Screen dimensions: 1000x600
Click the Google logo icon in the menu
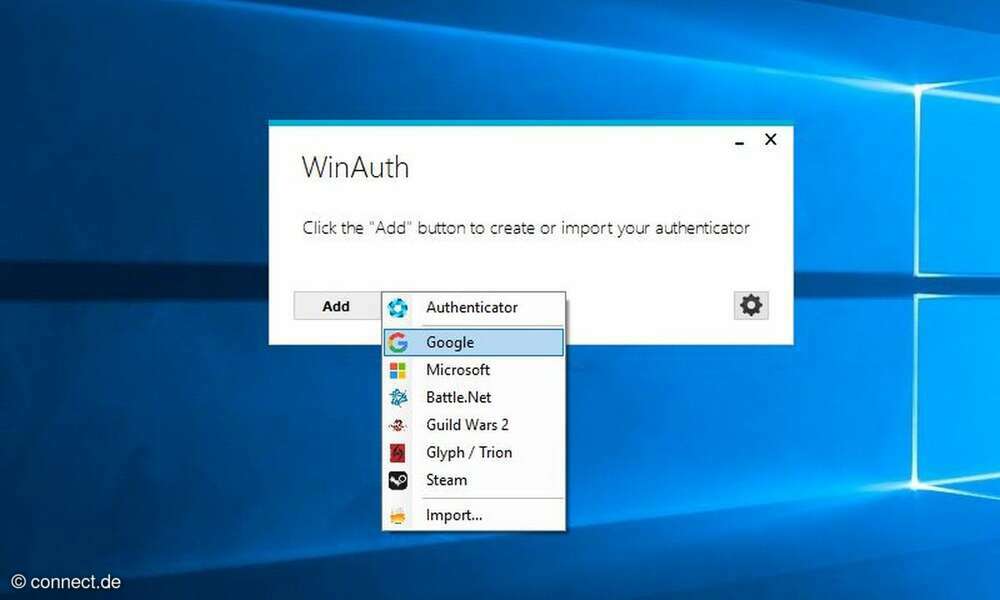click(398, 341)
